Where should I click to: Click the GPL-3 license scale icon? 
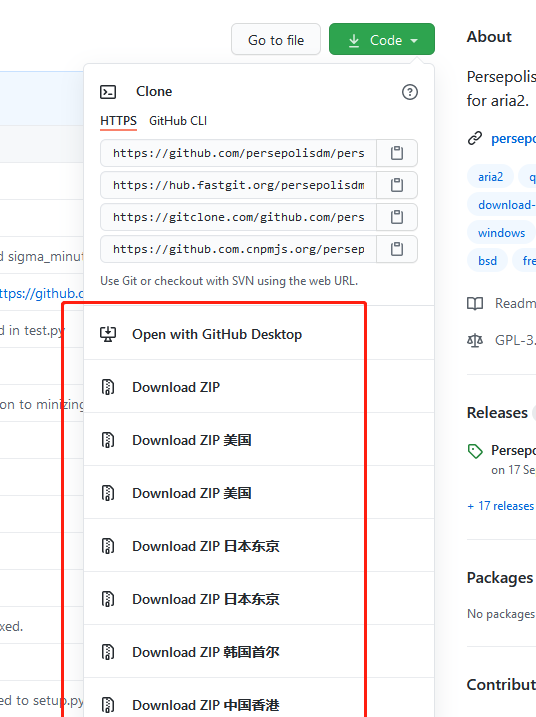(x=475, y=340)
